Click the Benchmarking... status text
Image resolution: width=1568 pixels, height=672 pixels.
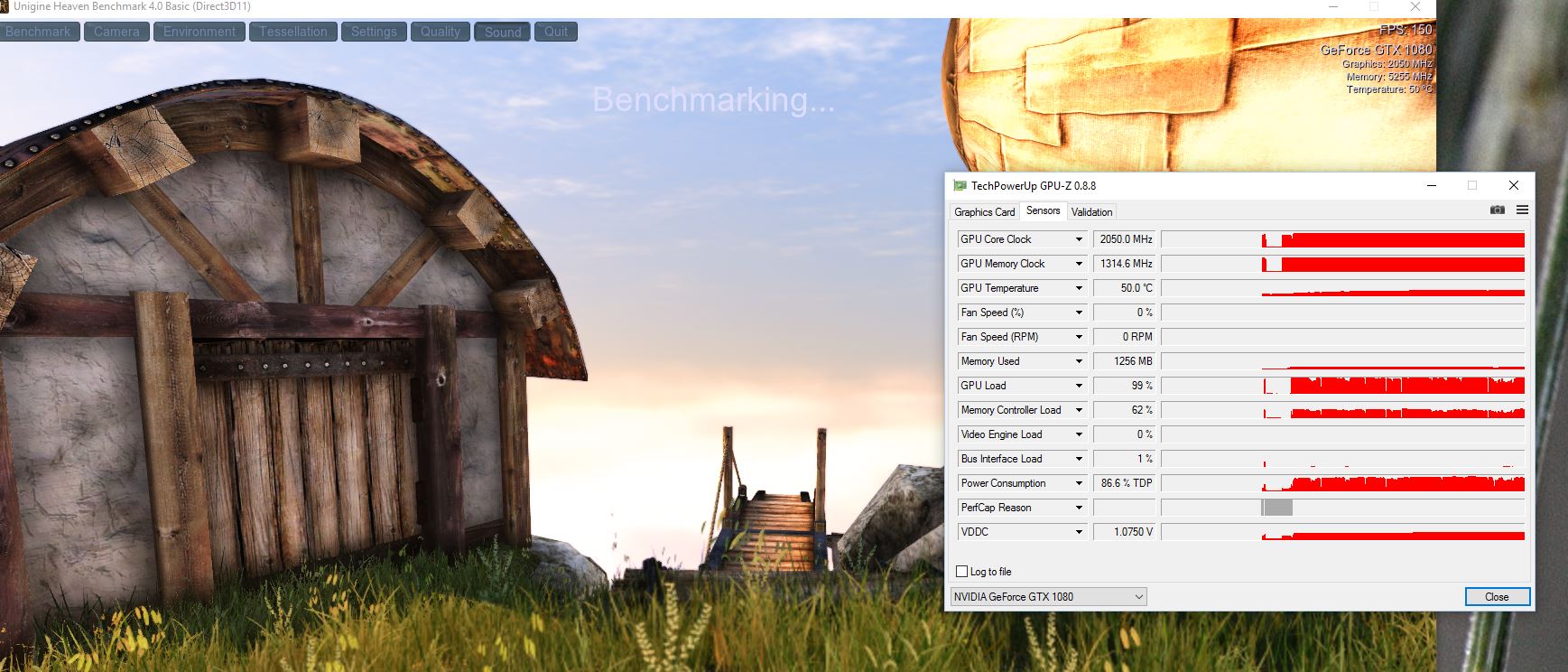point(713,99)
